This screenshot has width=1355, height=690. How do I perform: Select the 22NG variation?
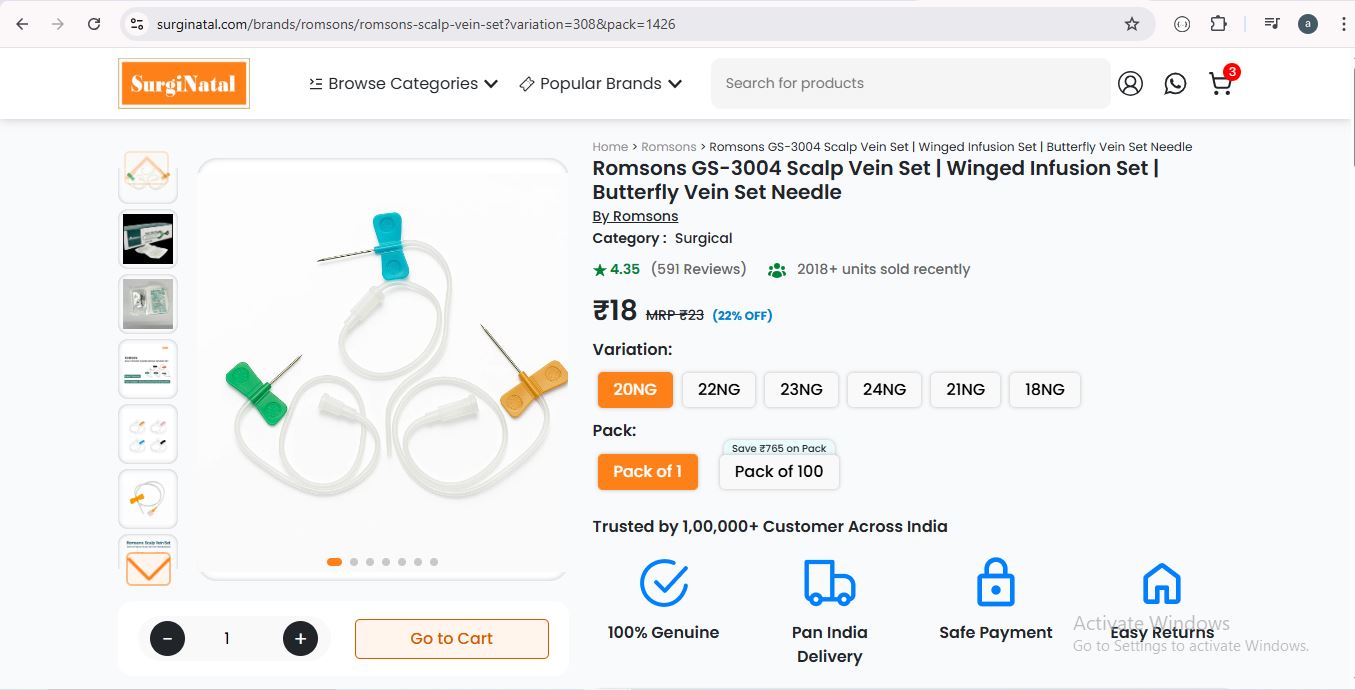718,390
